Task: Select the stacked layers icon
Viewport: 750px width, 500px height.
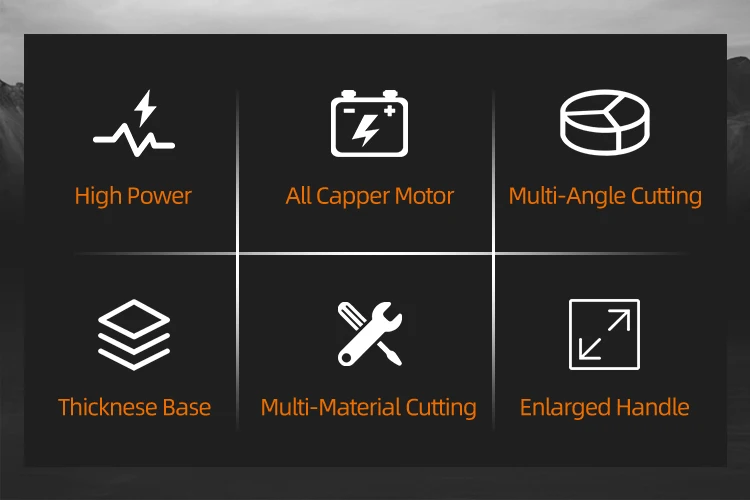Action: point(134,334)
